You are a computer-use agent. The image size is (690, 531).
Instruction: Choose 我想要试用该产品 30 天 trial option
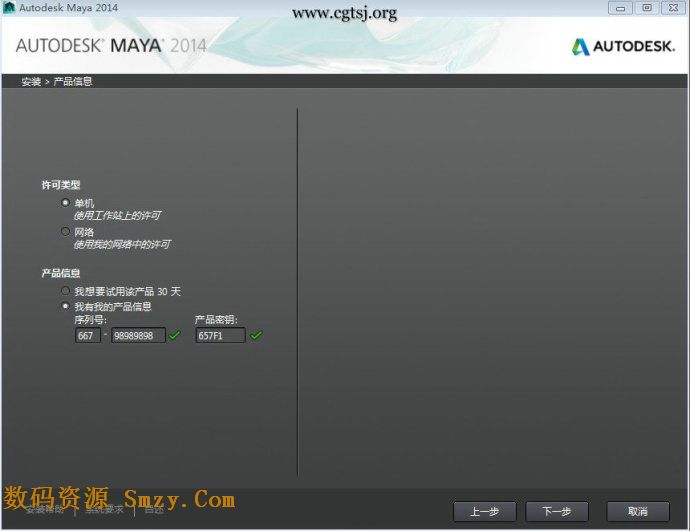click(x=65, y=291)
